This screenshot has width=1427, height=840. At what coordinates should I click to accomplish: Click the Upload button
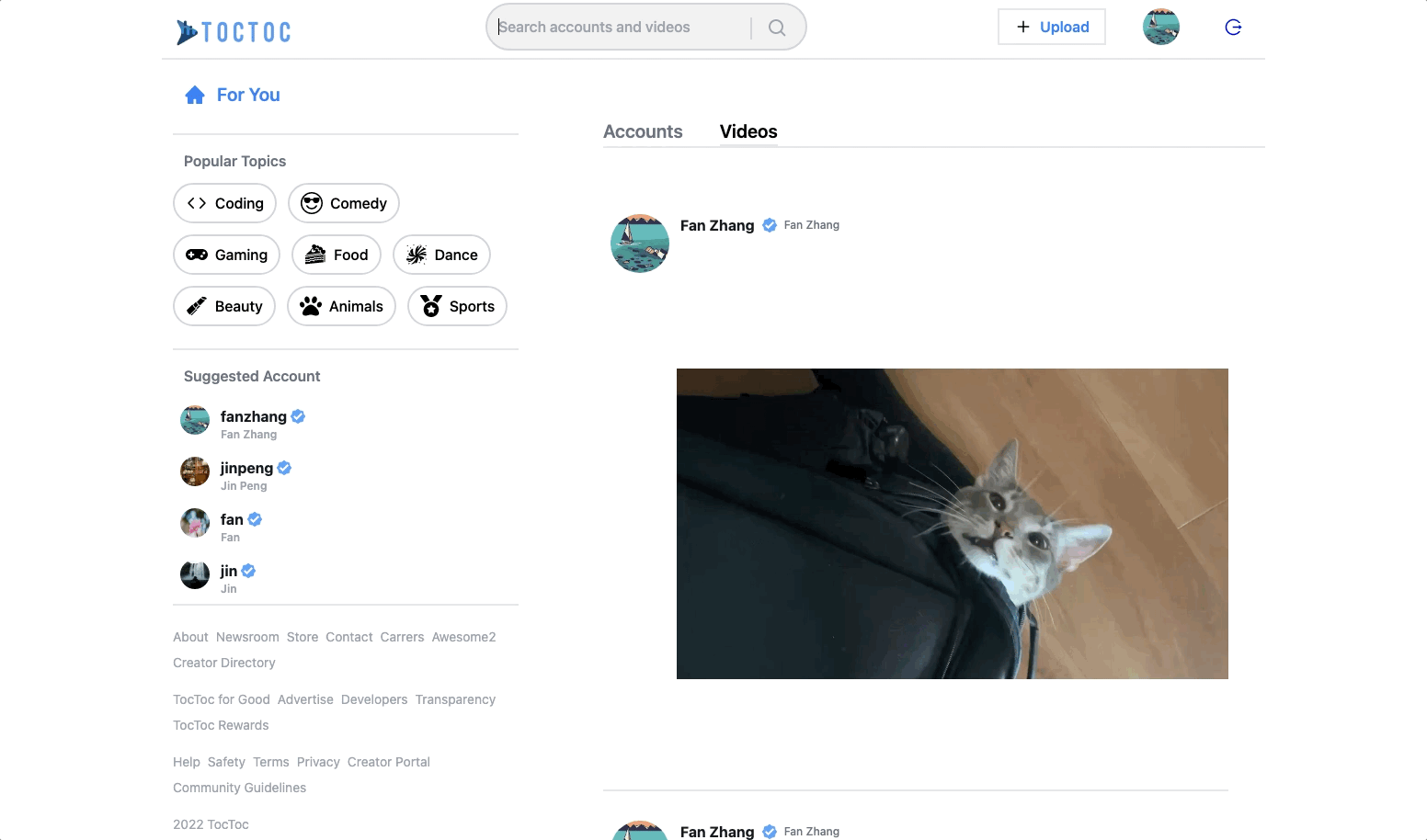pos(1051,27)
